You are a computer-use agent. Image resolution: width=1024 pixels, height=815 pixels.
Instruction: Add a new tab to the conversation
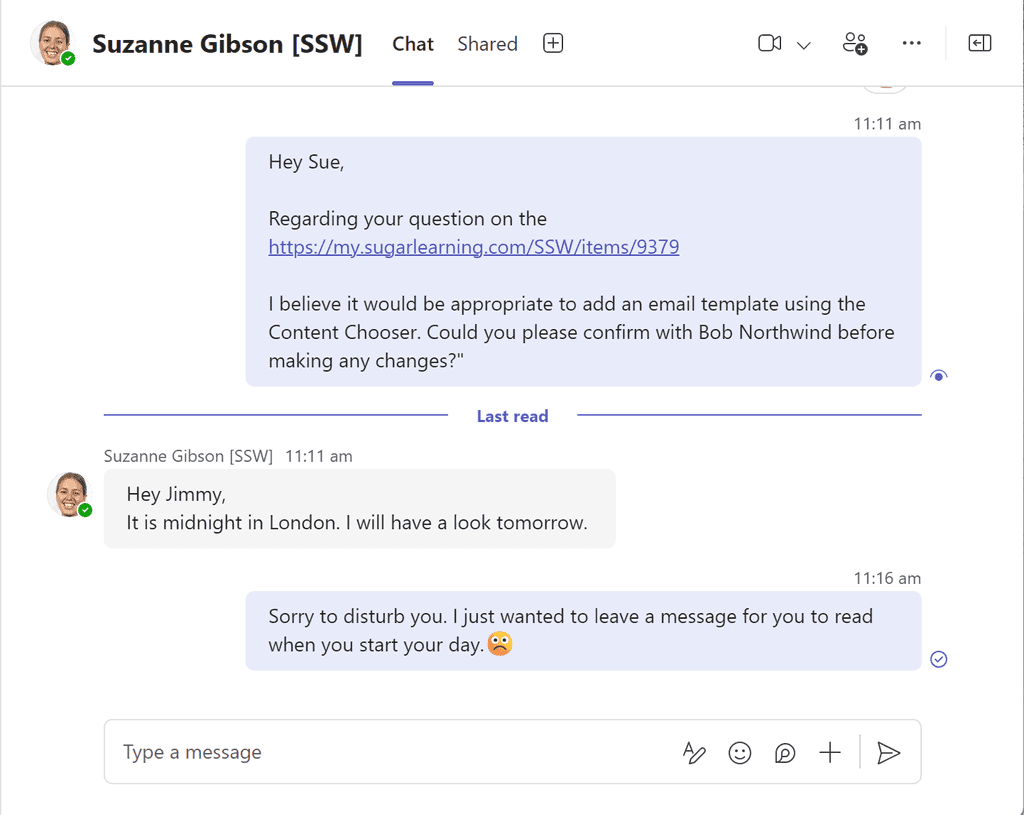click(552, 43)
